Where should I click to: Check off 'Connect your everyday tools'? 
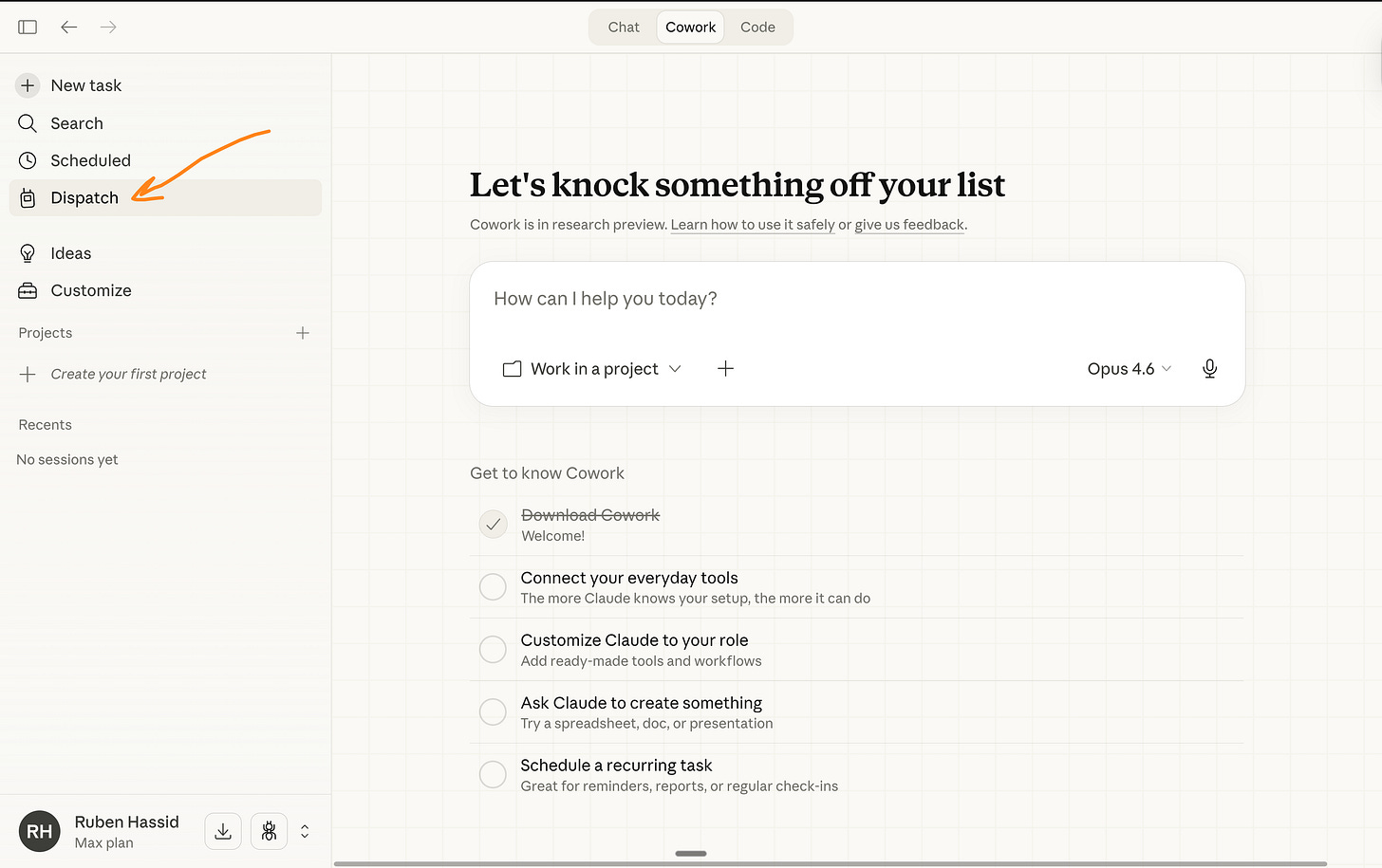click(x=493, y=587)
